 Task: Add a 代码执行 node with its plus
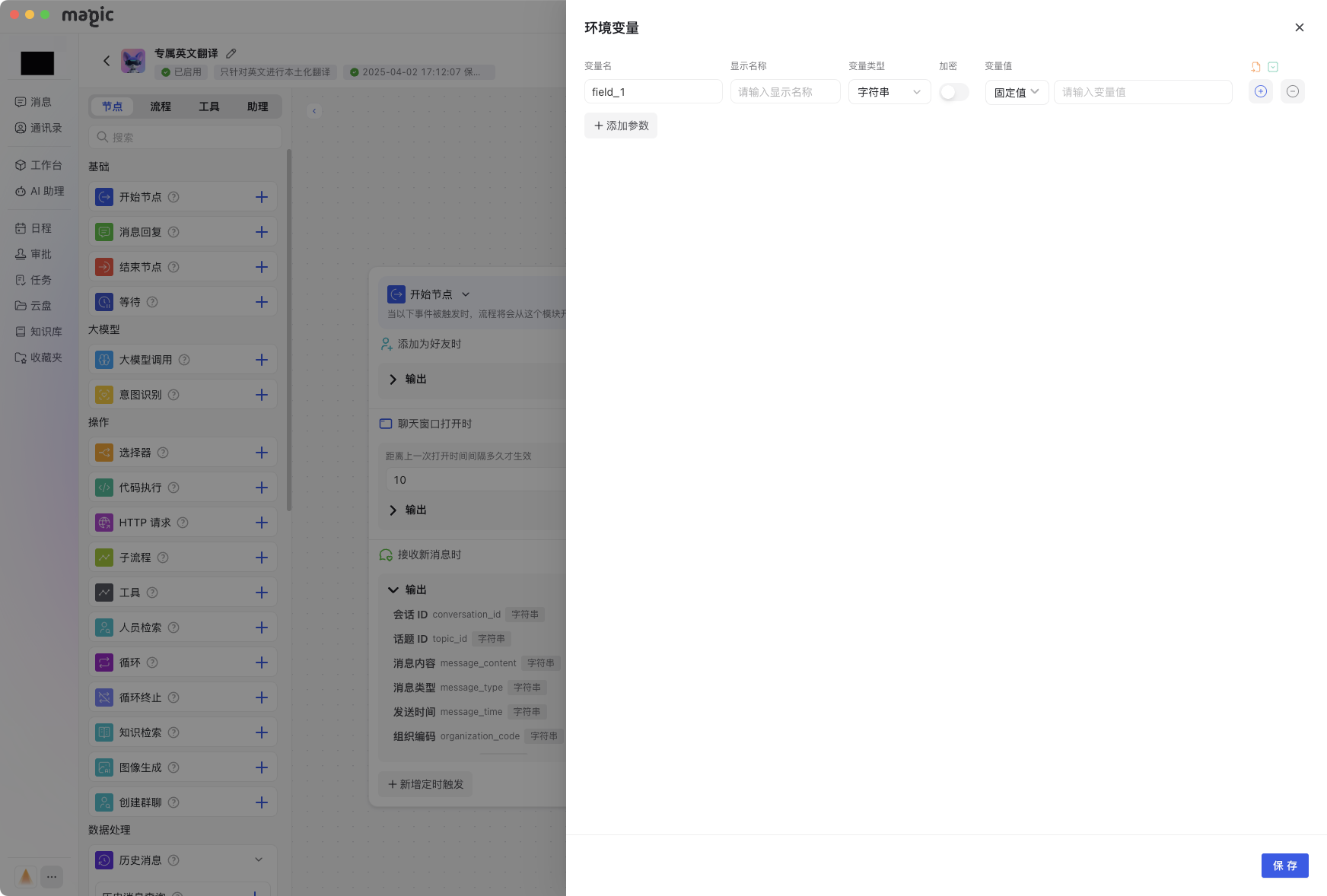262,488
